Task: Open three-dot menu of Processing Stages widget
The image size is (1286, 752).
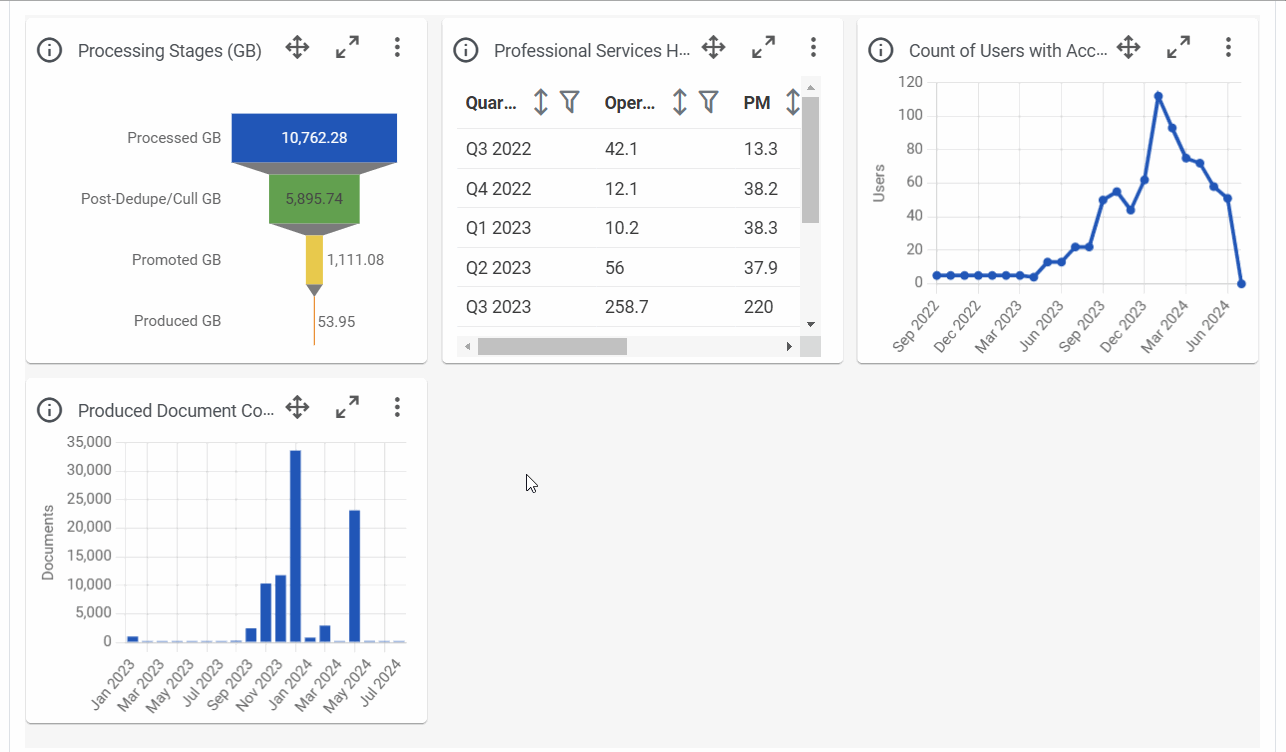Action: point(397,47)
